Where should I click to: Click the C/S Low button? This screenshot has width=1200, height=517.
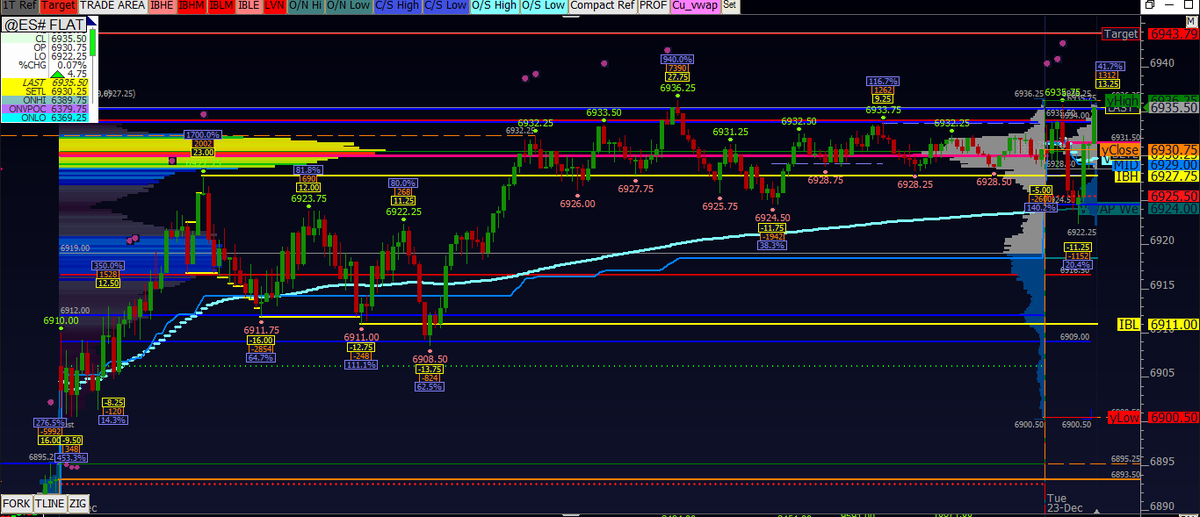coord(448,6)
